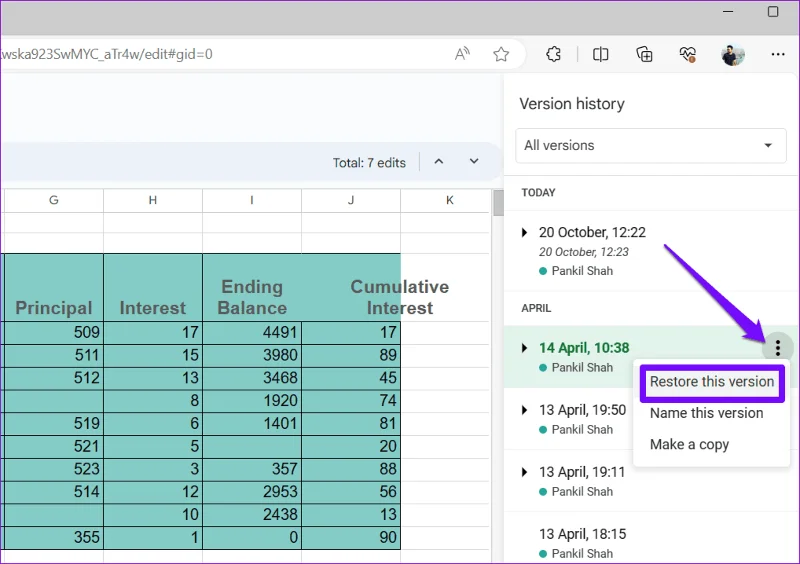Image resolution: width=800 pixels, height=564 pixels.
Task: Click the spreadsheet vertical scrollbar thumb
Action: [x=498, y=203]
